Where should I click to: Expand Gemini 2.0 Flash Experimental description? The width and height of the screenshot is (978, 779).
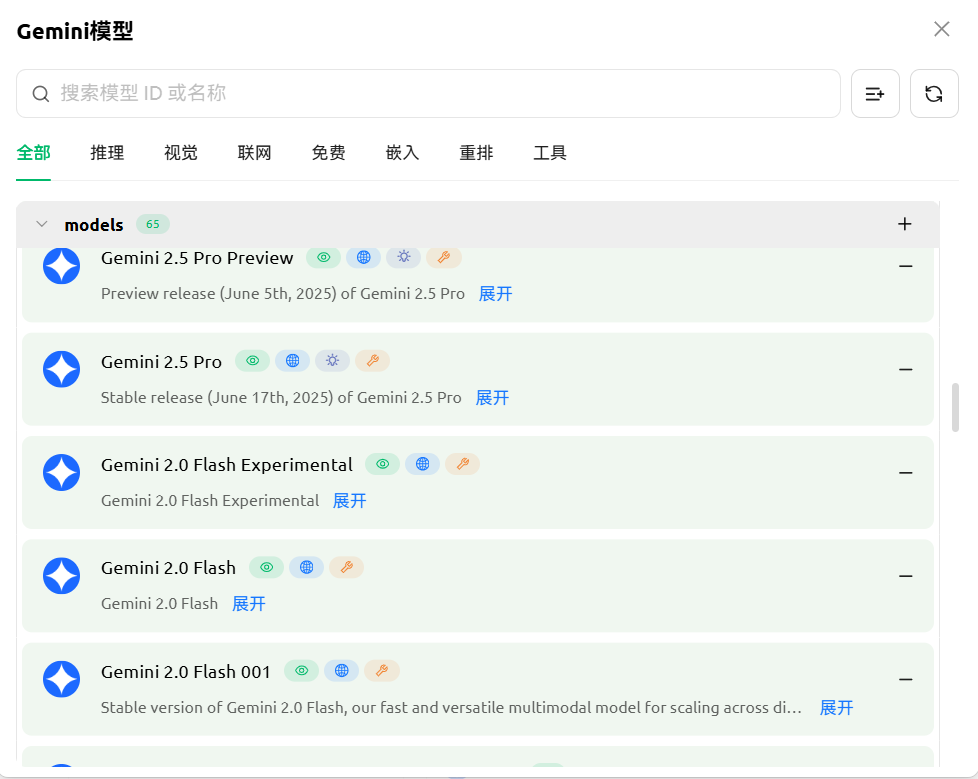point(349,501)
